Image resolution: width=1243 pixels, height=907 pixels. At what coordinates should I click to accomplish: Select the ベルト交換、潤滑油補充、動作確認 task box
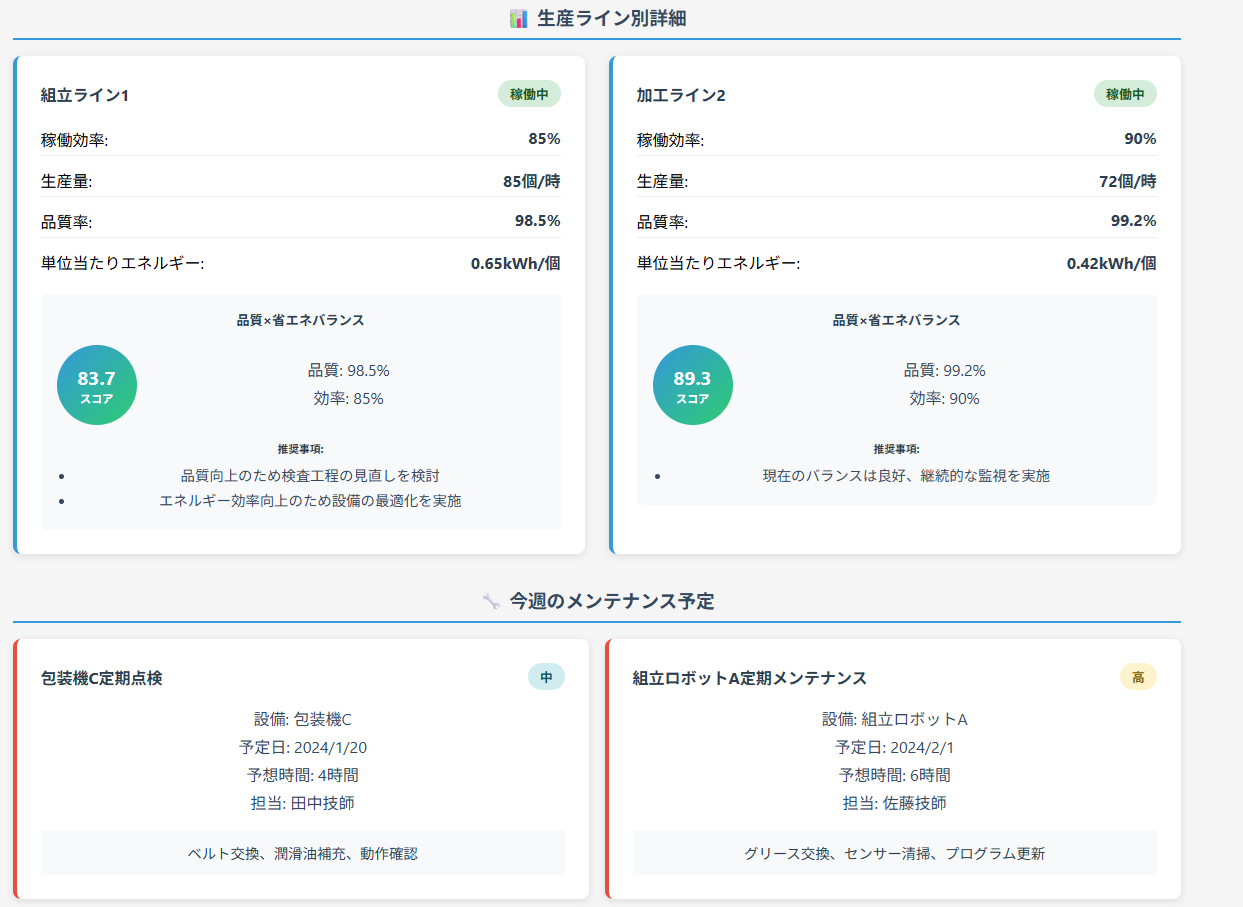pos(303,853)
